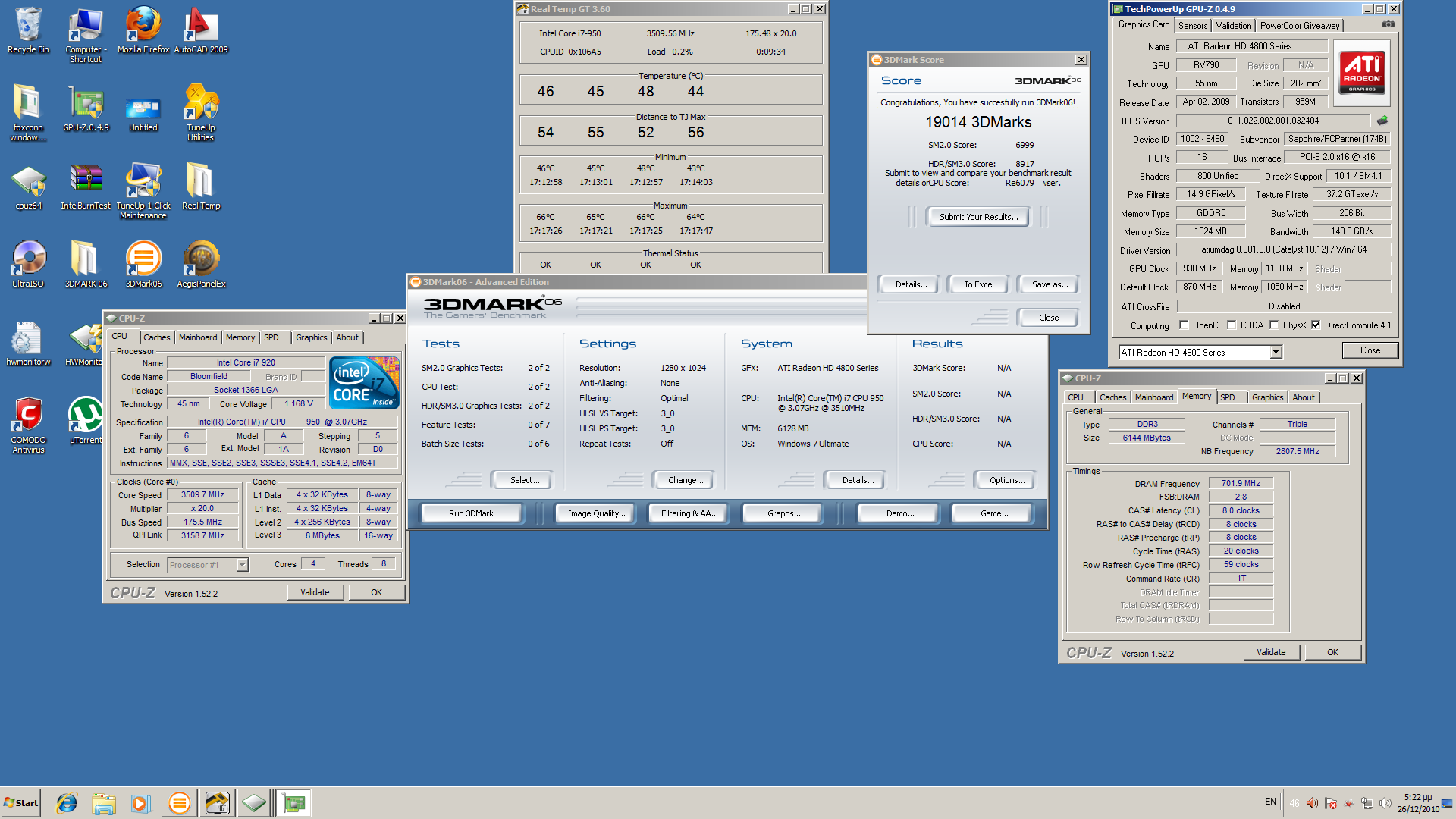This screenshot has height=819, width=1456.
Task: Switch to Real Temp taskbar button
Action: point(217,803)
